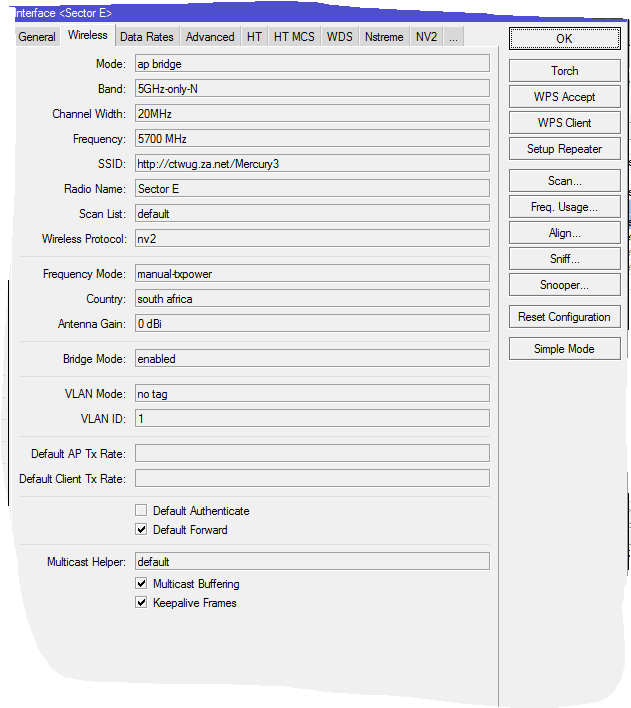
Task: Open the Torch tool
Action: point(564,71)
